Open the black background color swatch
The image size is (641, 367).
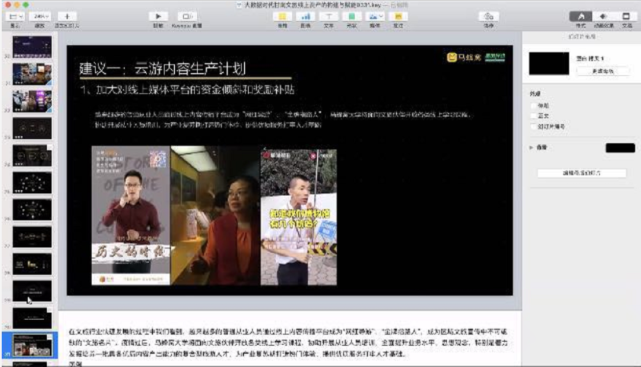click(x=620, y=148)
